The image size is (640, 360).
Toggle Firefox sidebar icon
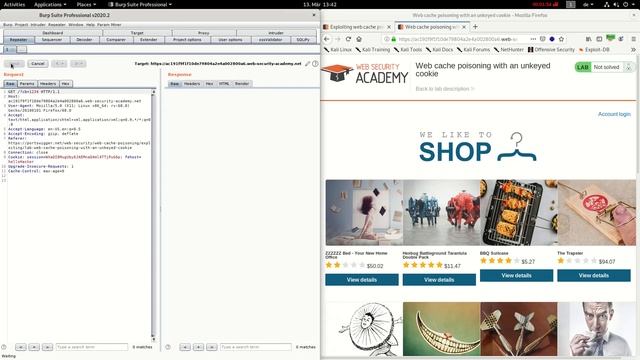point(599,39)
